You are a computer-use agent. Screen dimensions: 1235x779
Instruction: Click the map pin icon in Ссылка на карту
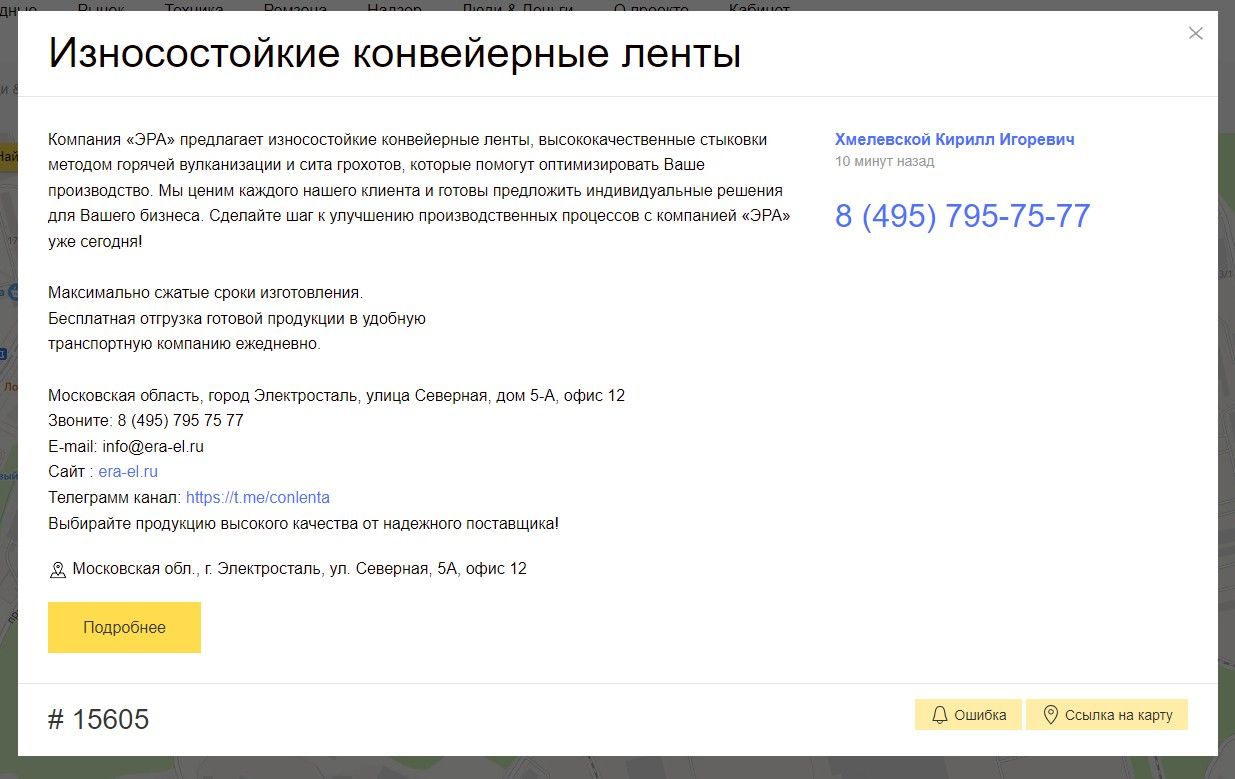click(x=1050, y=715)
